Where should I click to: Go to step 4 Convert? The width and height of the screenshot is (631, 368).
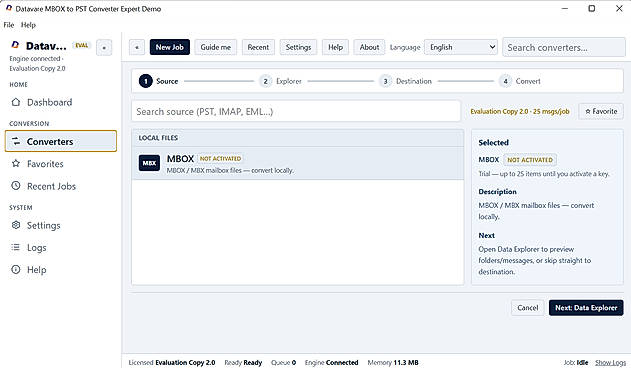tap(520, 81)
